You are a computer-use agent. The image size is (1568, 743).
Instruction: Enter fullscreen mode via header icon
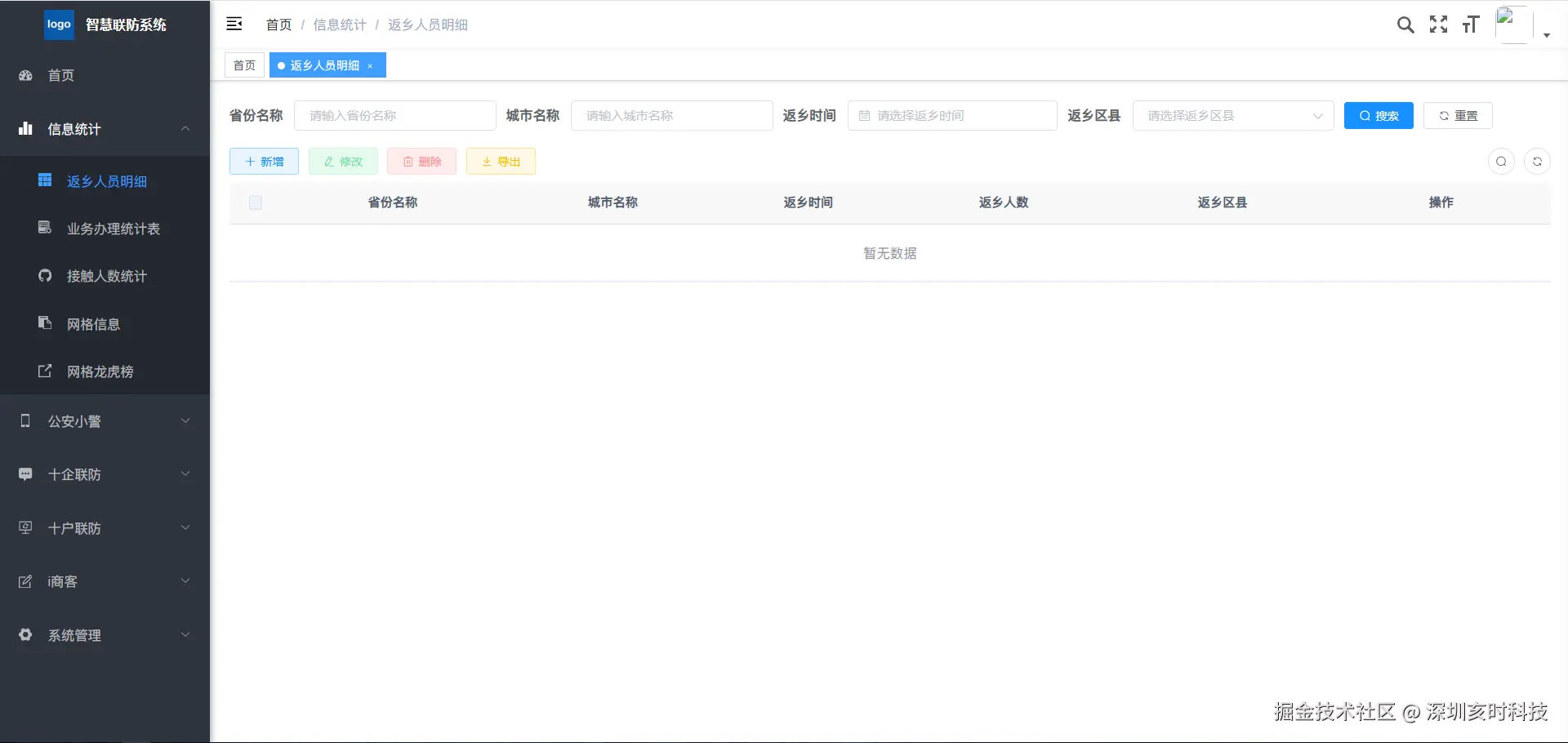[x=1439, y=24]
